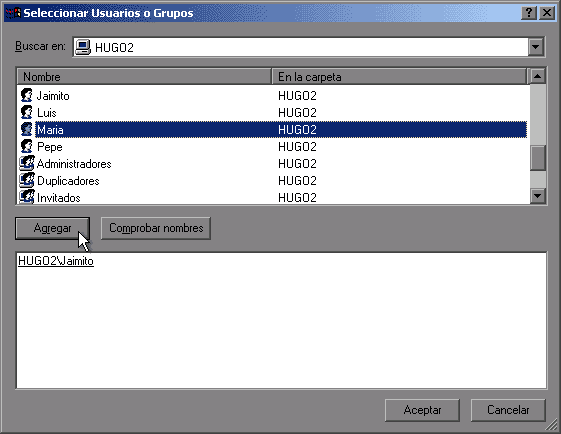The width and height of the screenshot is (561, 434).
Task: Click the Cancelar button
Action: tap(508, 410)
